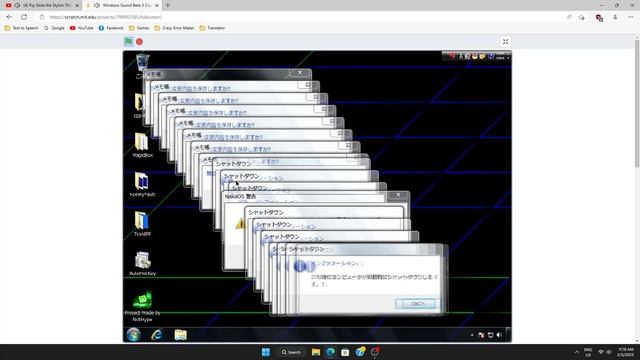Open the Crazy Error Maker bookmark folder
The height and width of the screenshot is (360, 640).
click(174, 28)
